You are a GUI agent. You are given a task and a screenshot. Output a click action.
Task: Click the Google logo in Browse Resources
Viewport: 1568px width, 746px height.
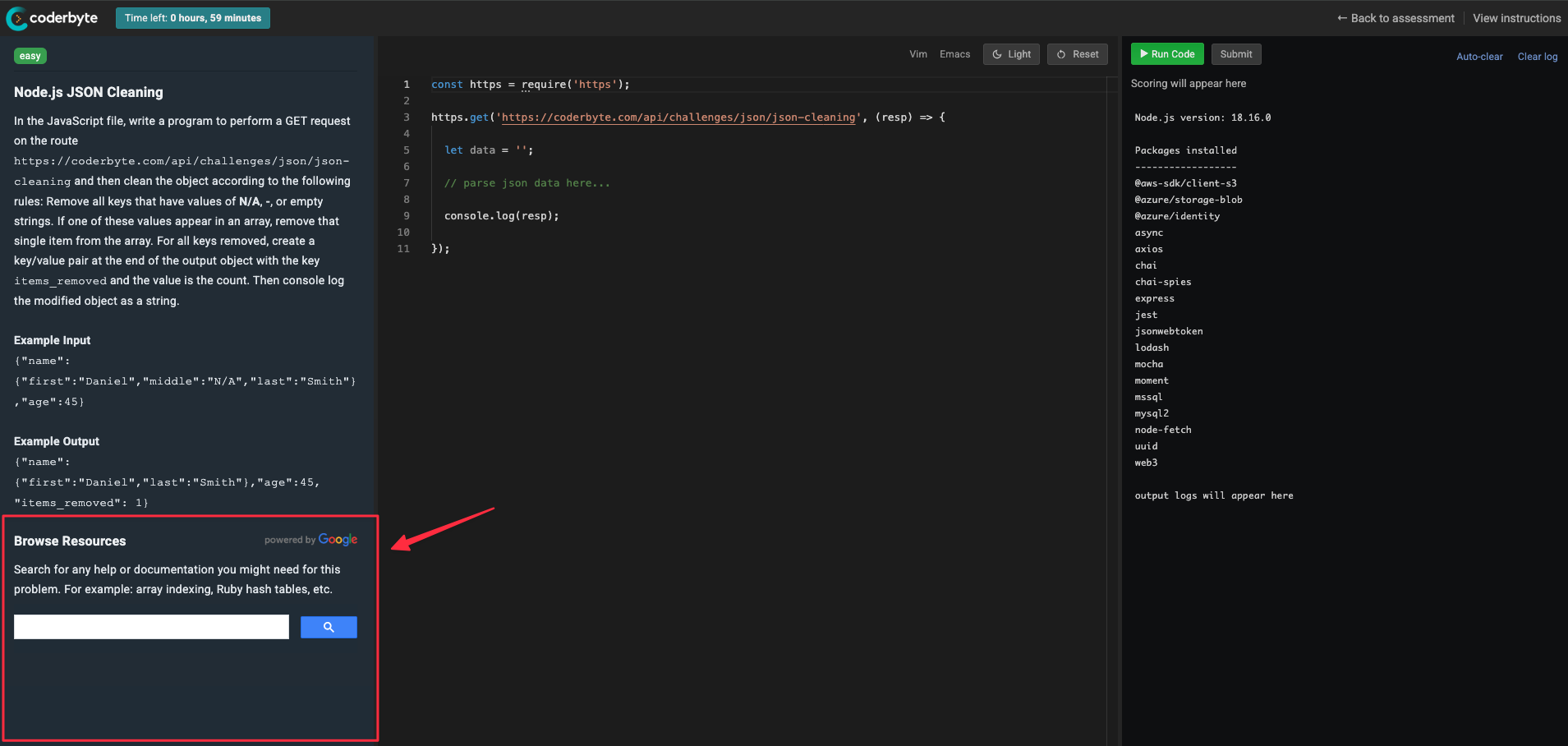pos(338,540)
